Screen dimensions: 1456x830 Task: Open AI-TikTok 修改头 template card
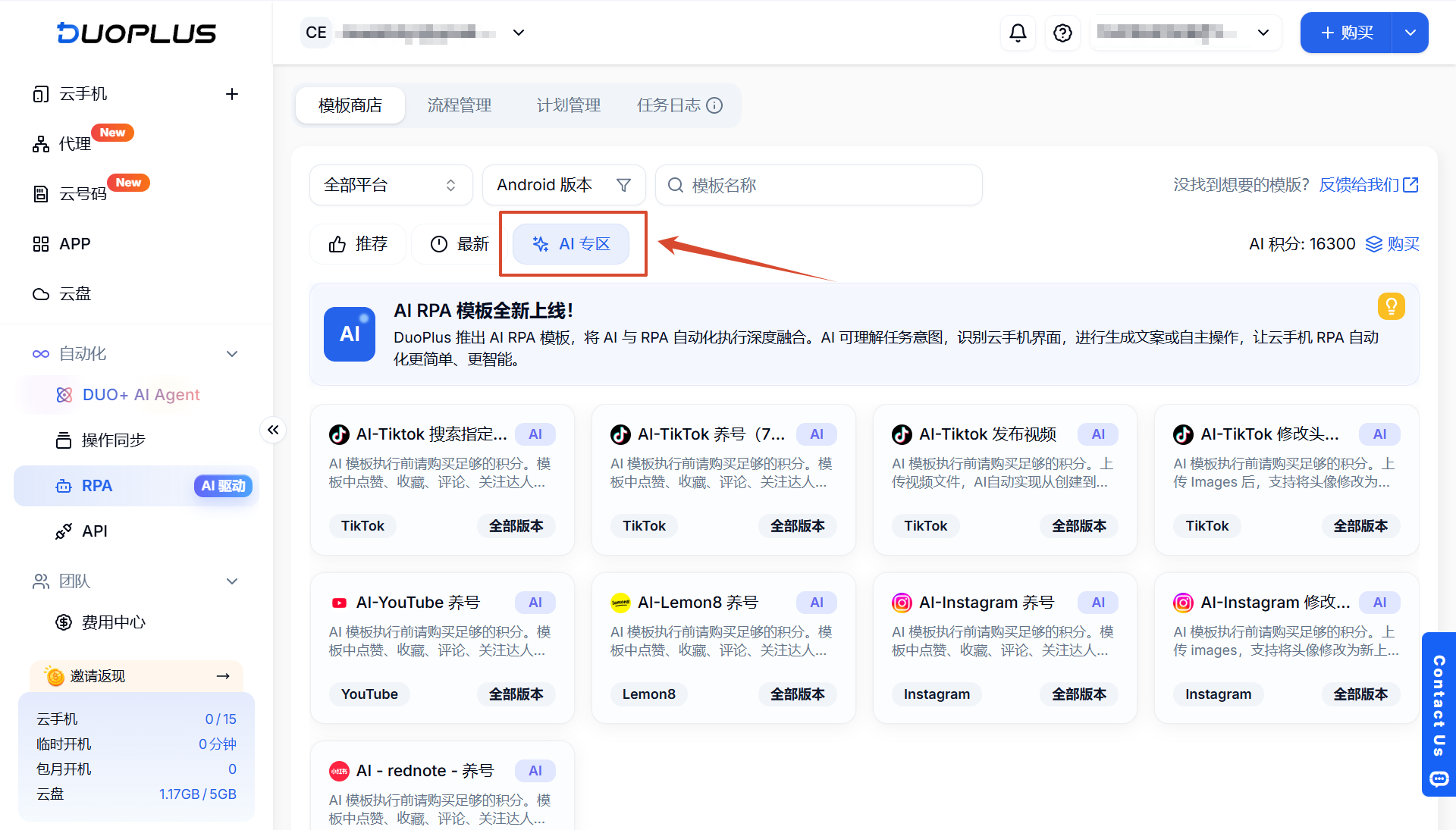(1286, 480)
